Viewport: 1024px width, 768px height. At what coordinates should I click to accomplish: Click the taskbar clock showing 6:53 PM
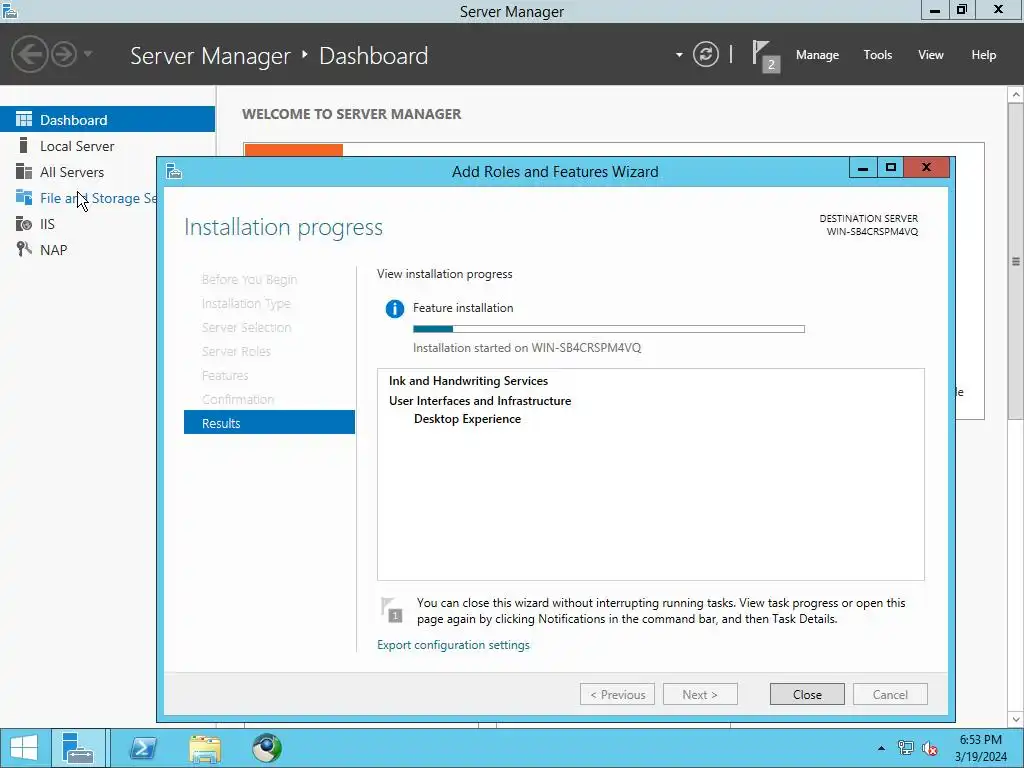tap(980, 748)
